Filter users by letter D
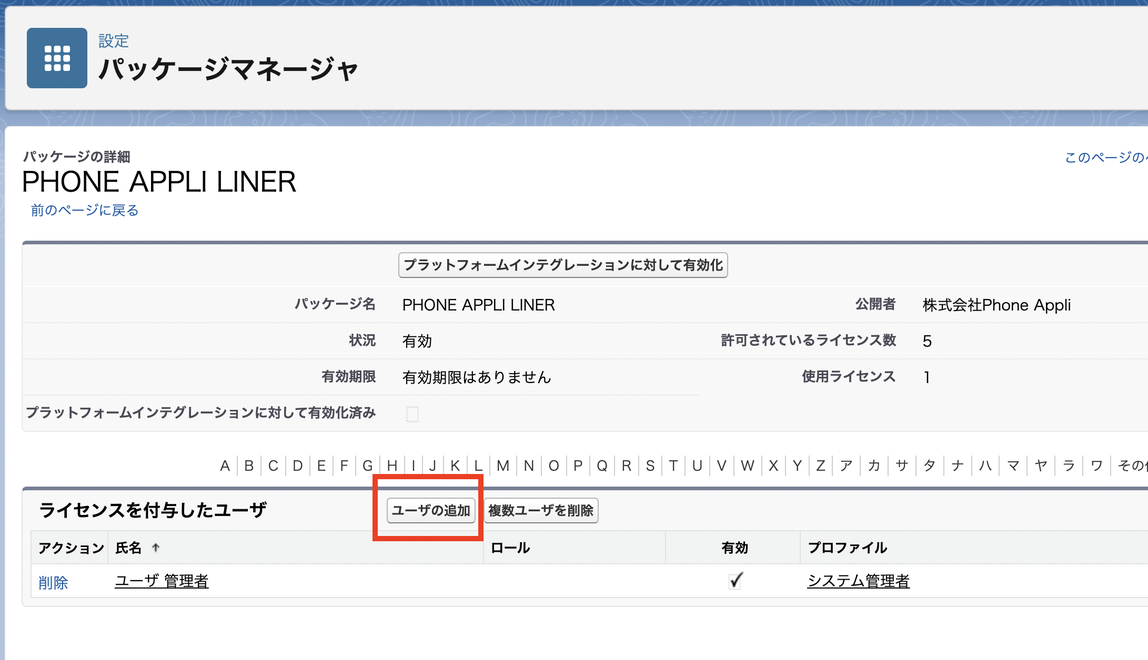Screen dimensions: 1148x660 click(x=297, y=466)
